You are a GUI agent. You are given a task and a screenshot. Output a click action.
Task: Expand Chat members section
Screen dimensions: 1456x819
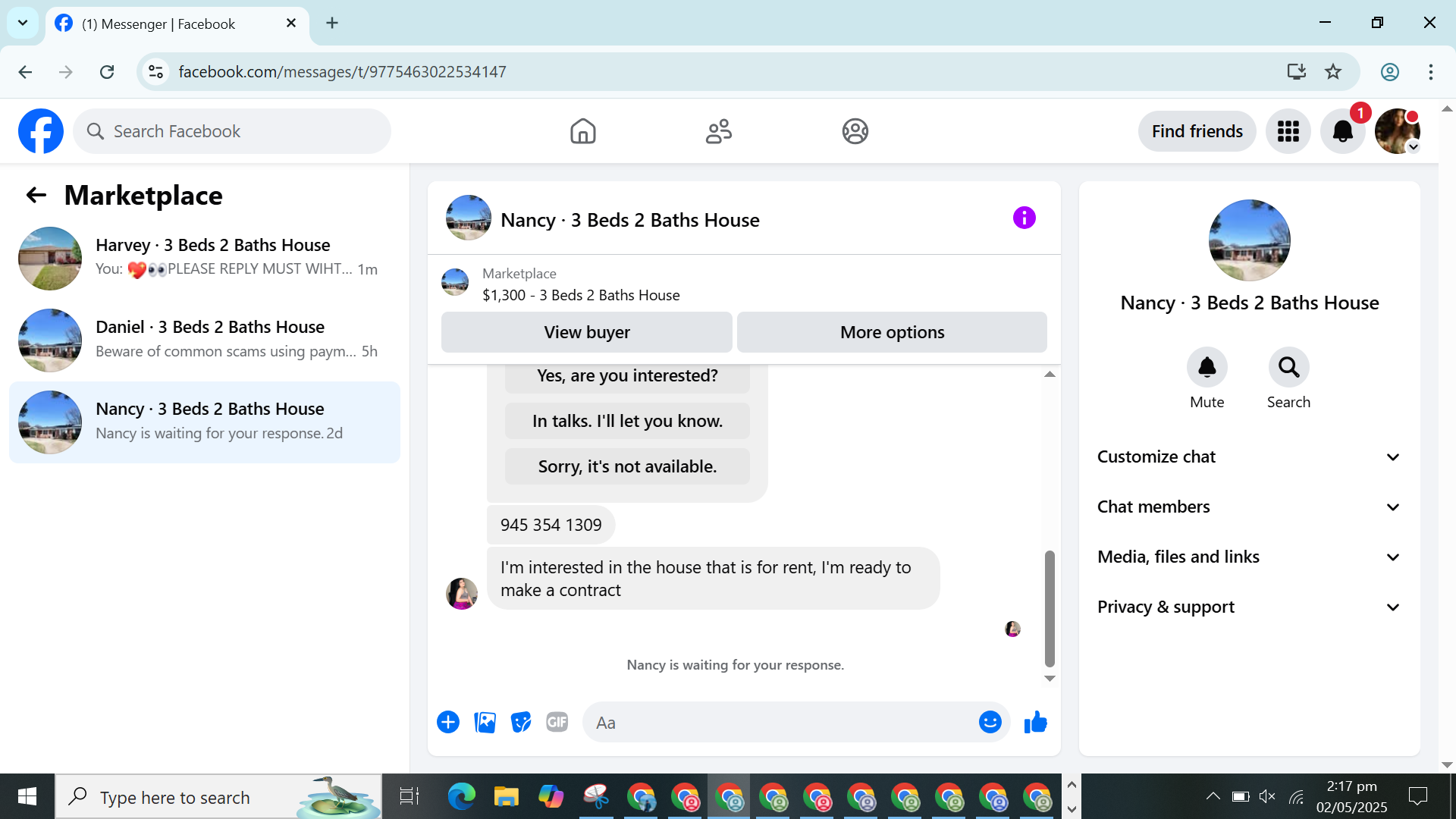tap(1249, 507)
